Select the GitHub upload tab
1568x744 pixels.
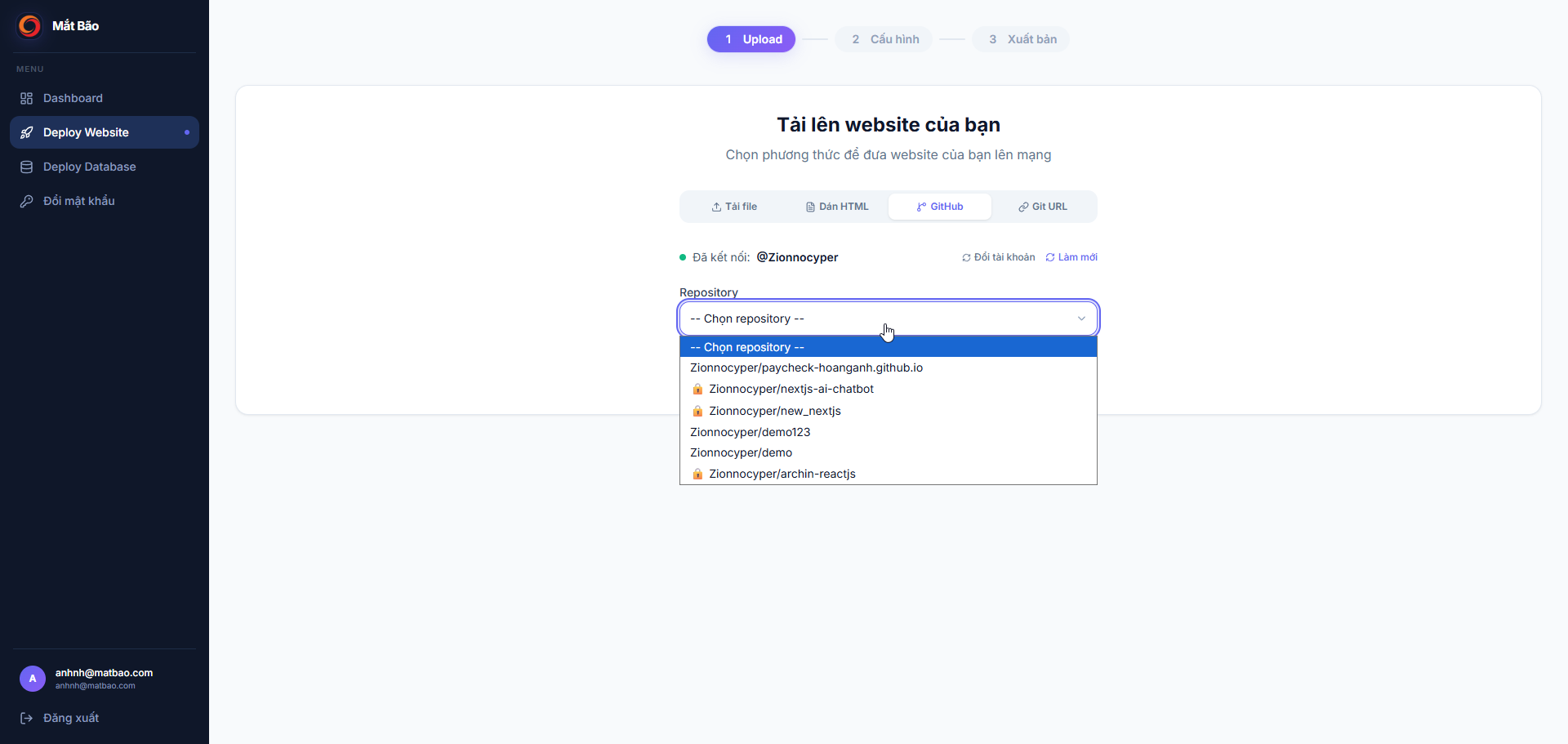pos(940,207)
